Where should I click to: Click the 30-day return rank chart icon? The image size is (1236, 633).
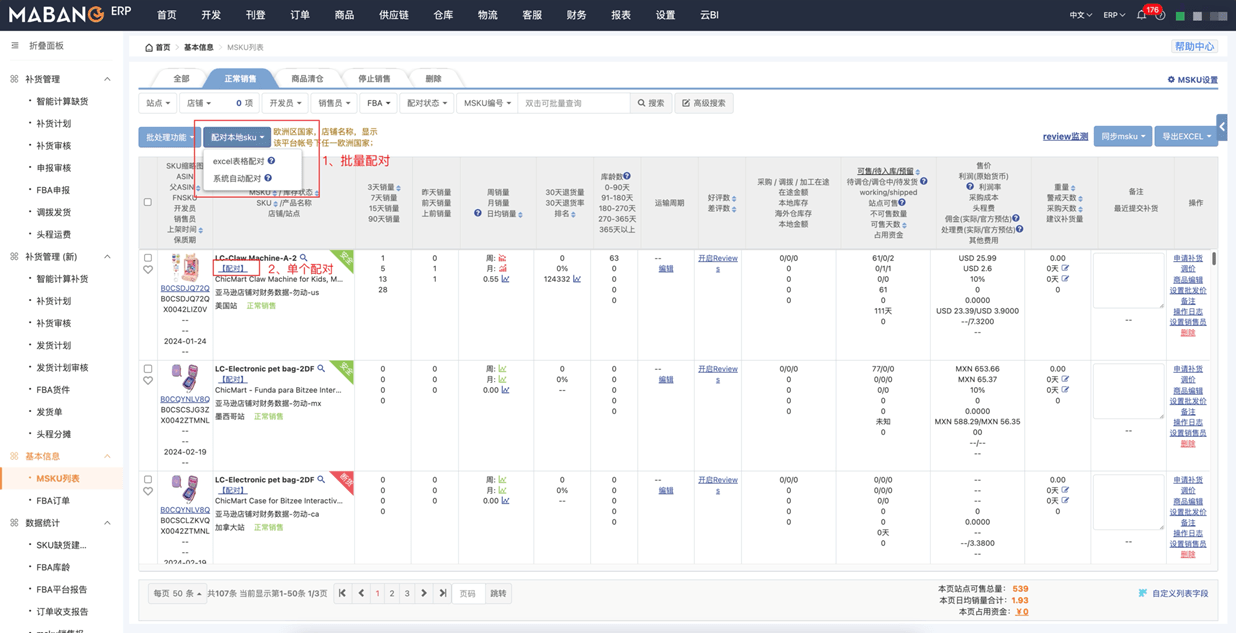[x=577, y=279]
